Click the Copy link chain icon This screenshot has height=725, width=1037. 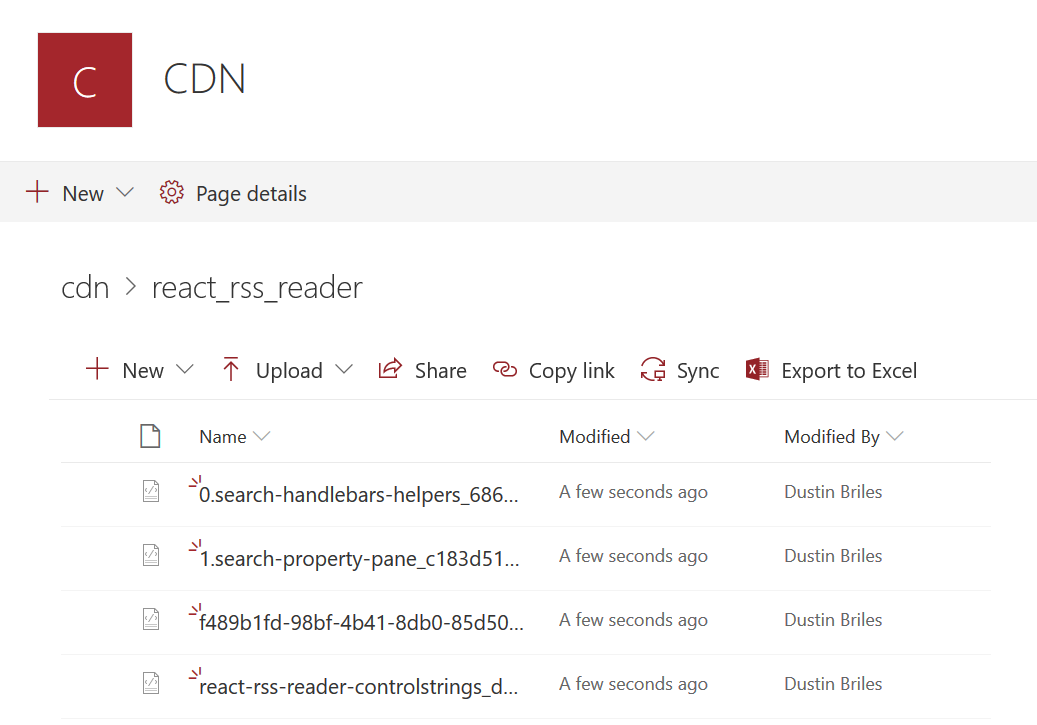(x=505, y=369)
